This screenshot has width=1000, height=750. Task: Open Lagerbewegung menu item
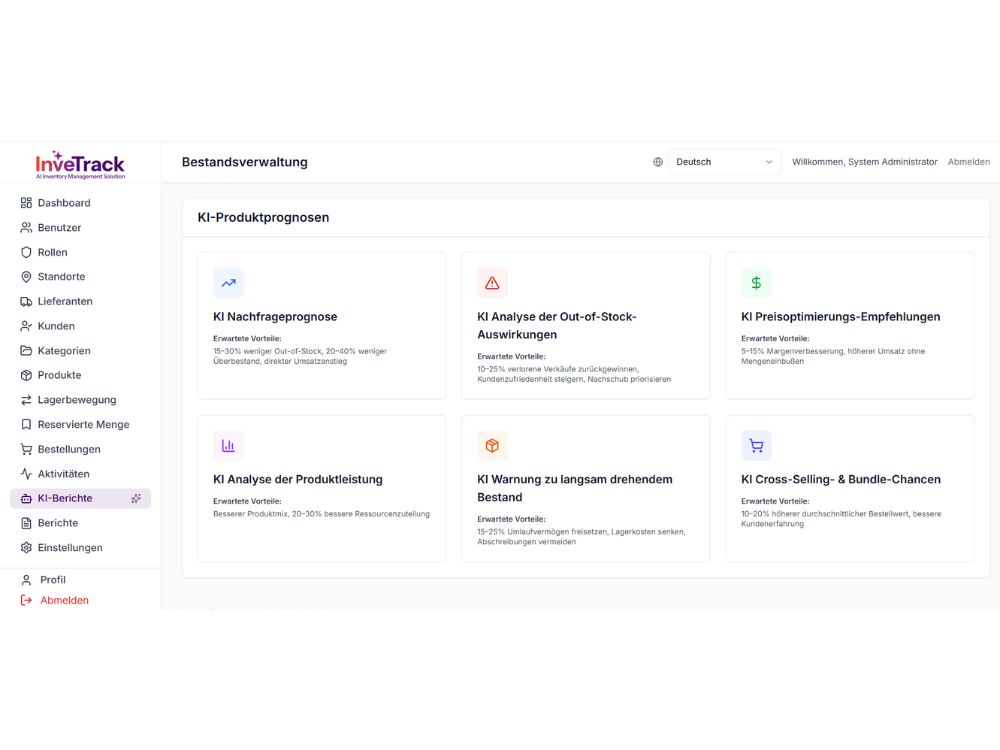80,400
